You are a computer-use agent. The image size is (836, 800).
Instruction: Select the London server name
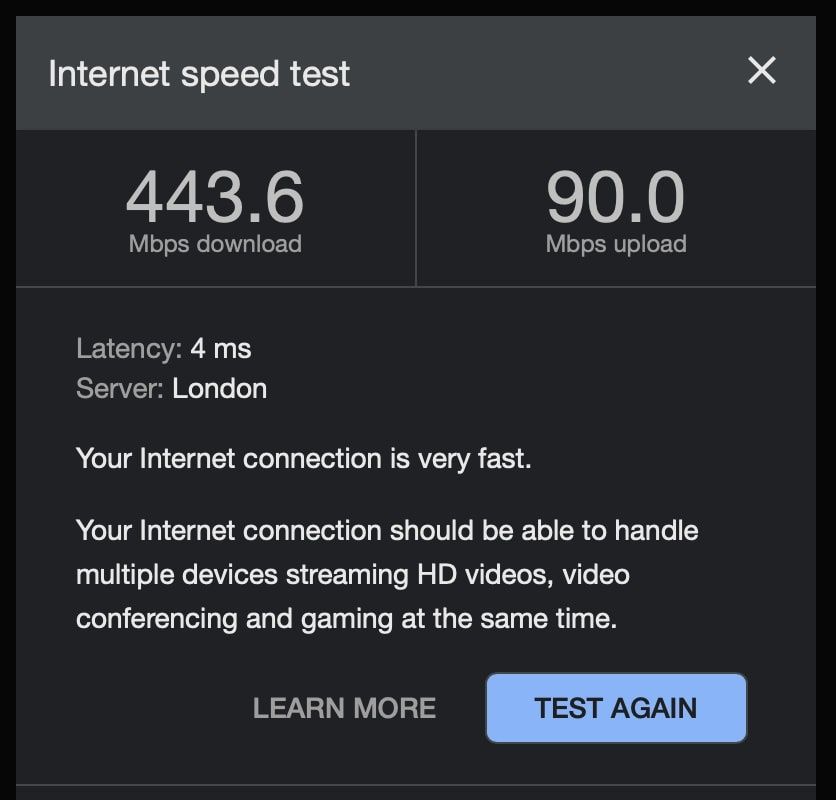click(x=219, y=389)
